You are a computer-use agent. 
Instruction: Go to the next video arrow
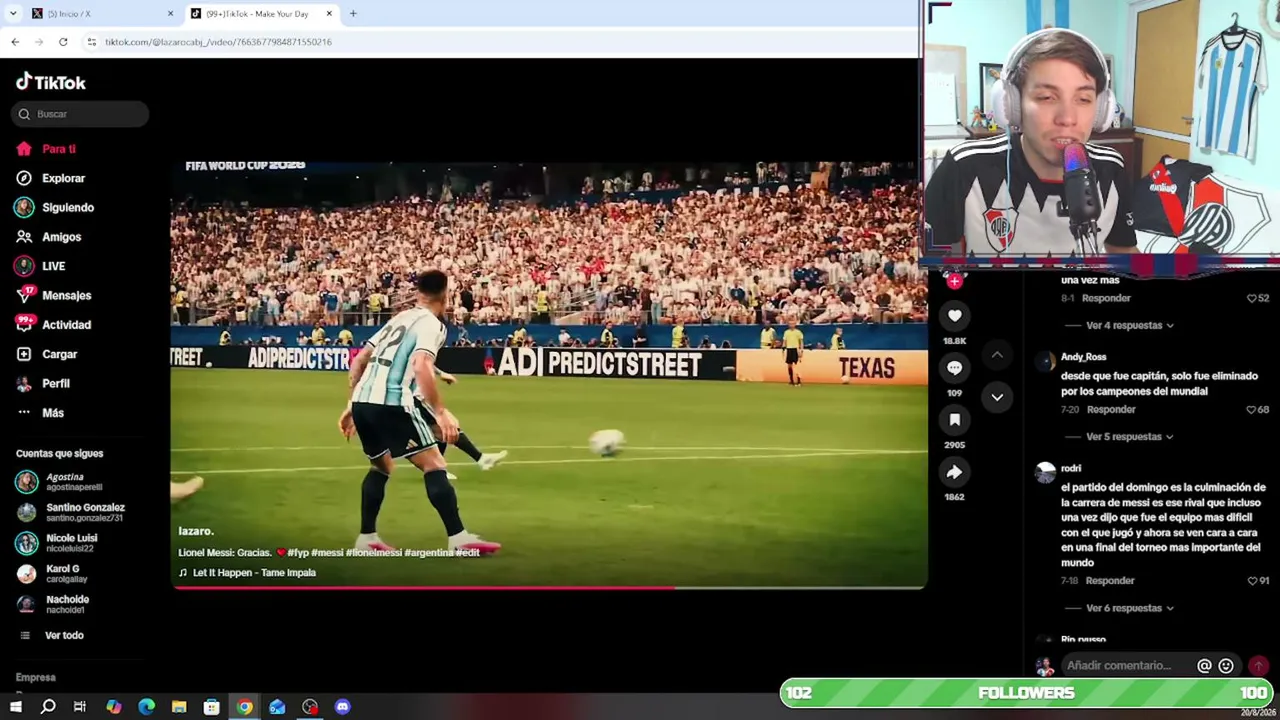[997, 397]
